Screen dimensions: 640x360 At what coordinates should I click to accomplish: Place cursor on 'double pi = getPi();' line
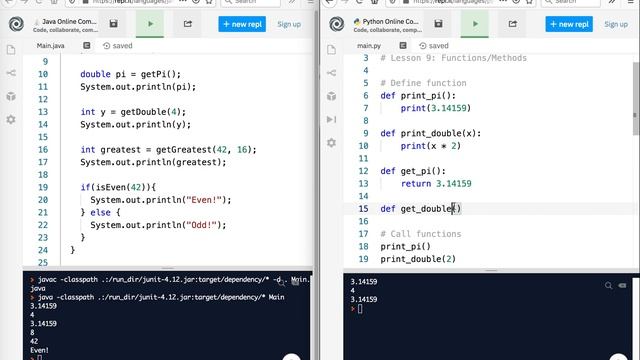(130, 74)
